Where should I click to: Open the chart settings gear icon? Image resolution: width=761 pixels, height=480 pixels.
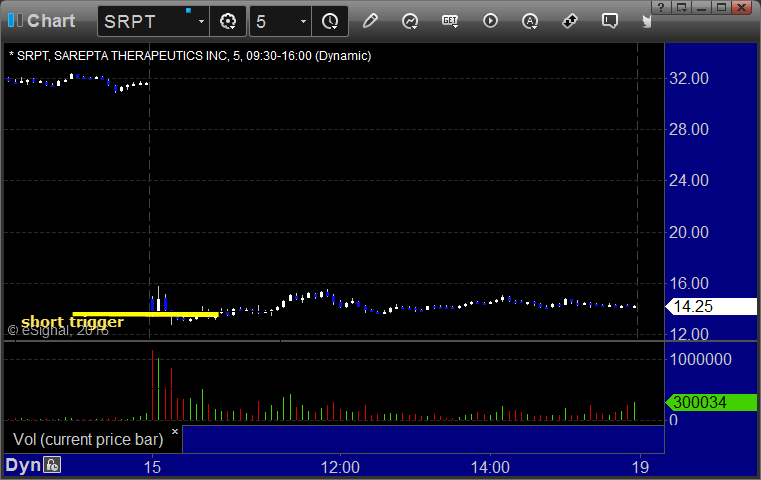point(228,21)
